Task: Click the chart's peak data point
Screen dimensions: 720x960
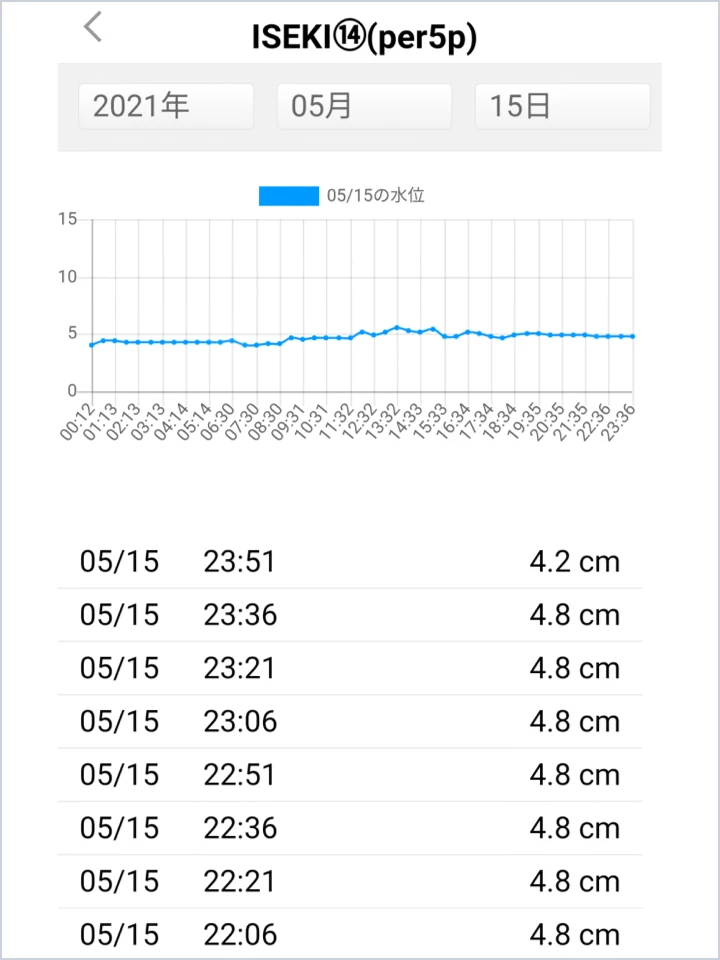Action: coord(397,327)
